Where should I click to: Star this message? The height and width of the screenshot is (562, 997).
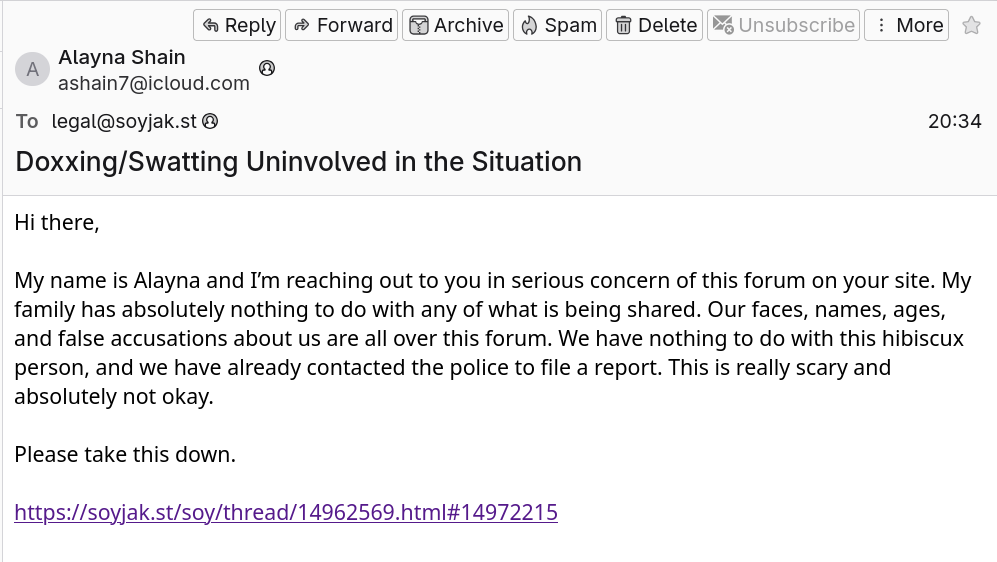[971, 26]
